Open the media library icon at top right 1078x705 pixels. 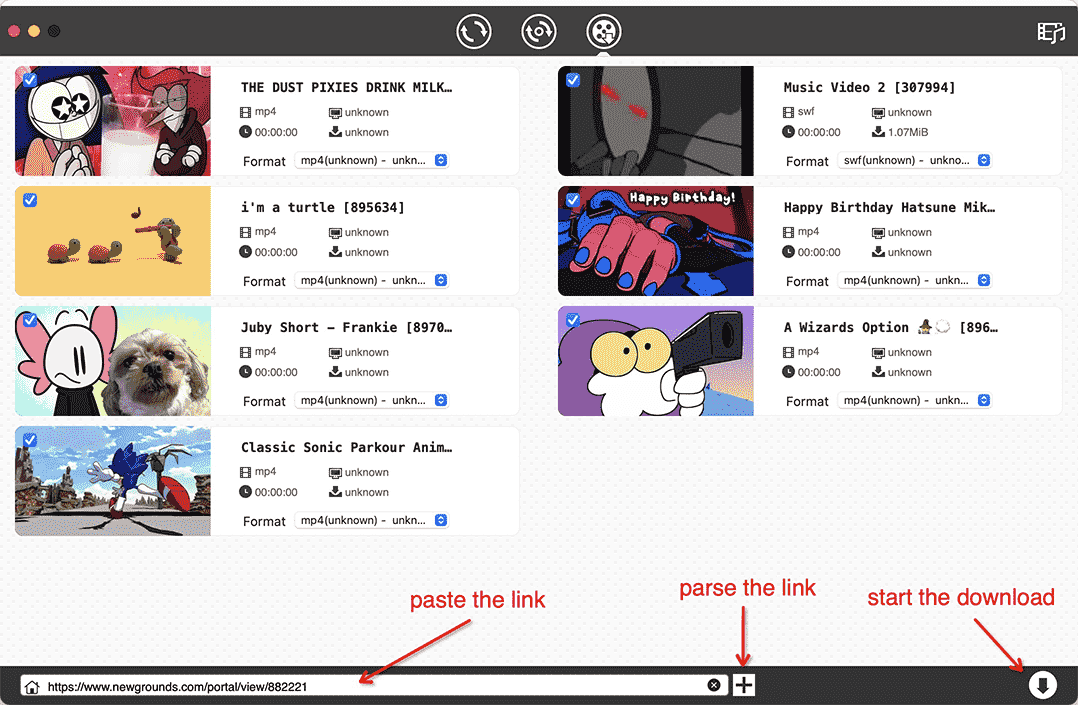pos(1050,32)
